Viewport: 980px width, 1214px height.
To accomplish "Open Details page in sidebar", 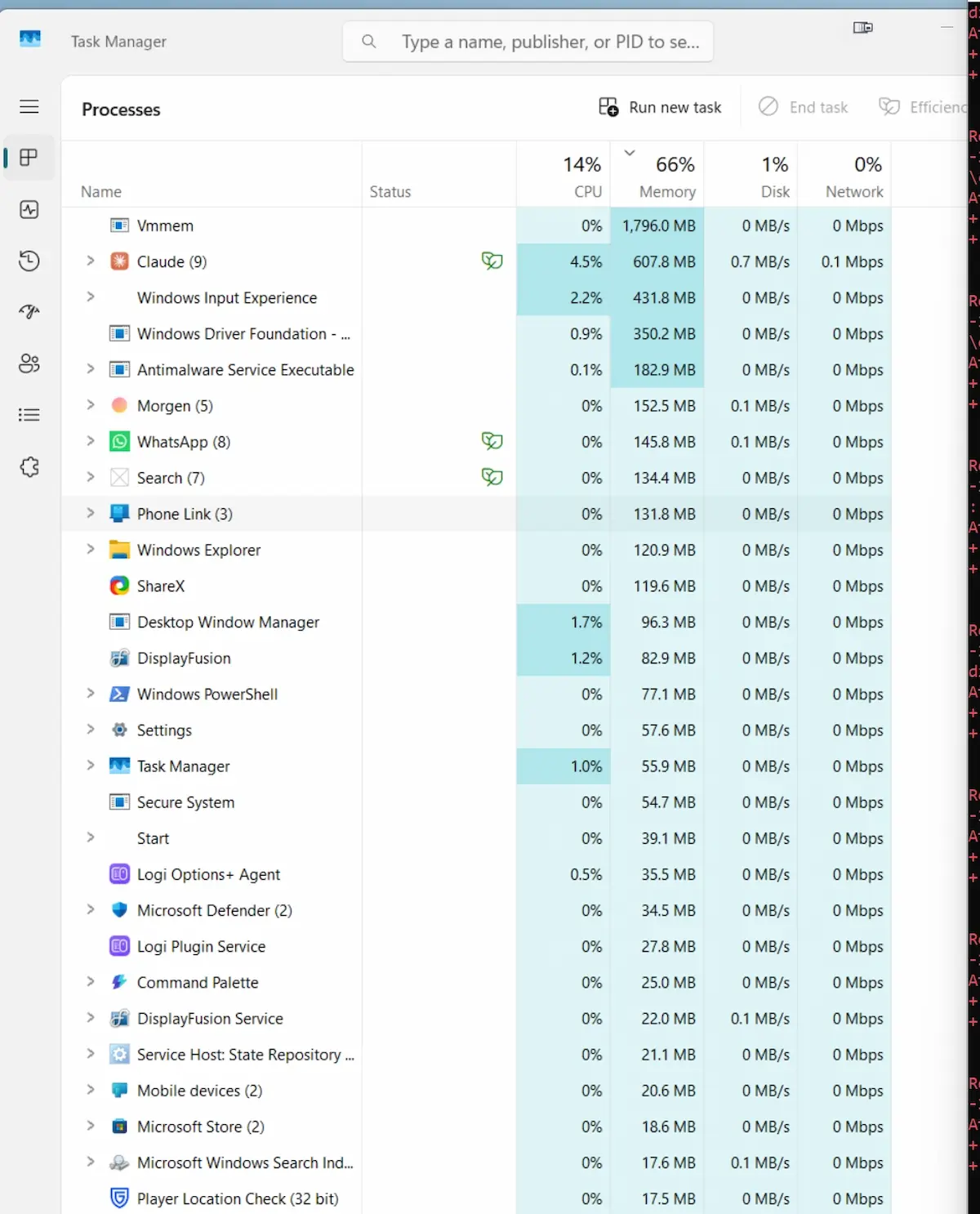I will click(x=29, y=415).
